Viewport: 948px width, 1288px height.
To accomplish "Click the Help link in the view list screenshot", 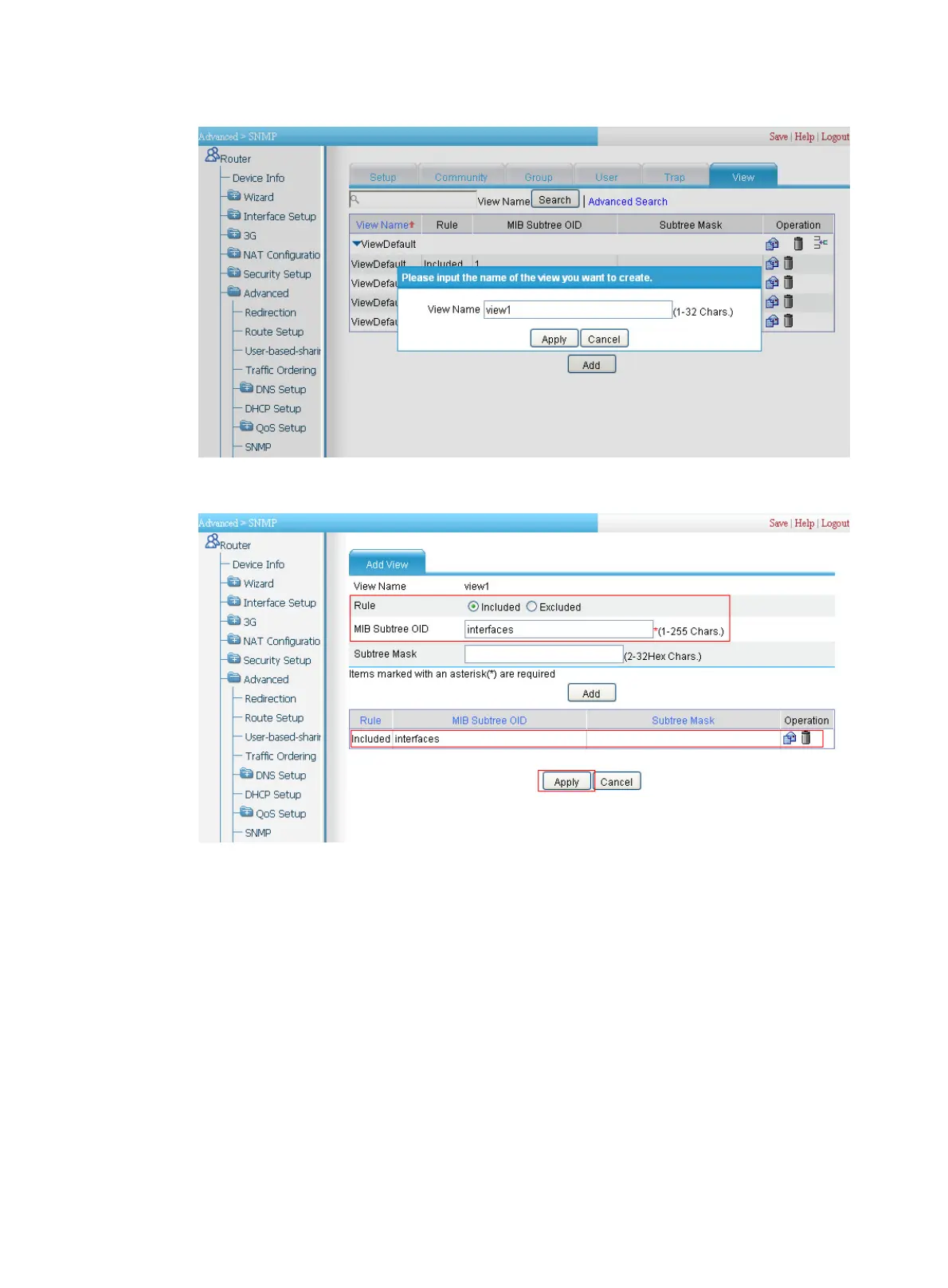I will (x=805, y=136).
